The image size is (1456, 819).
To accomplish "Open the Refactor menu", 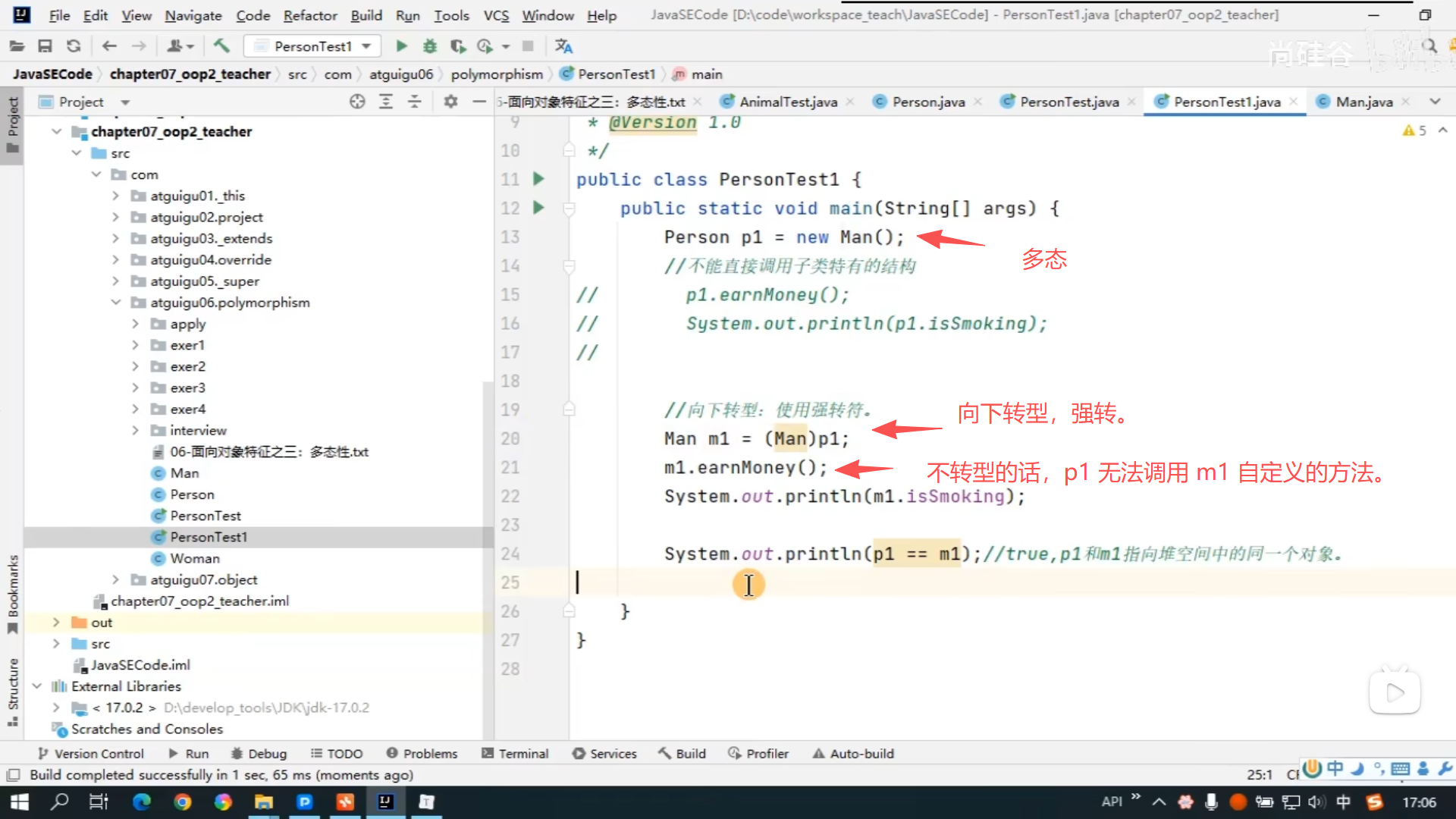I will (309, 15).
